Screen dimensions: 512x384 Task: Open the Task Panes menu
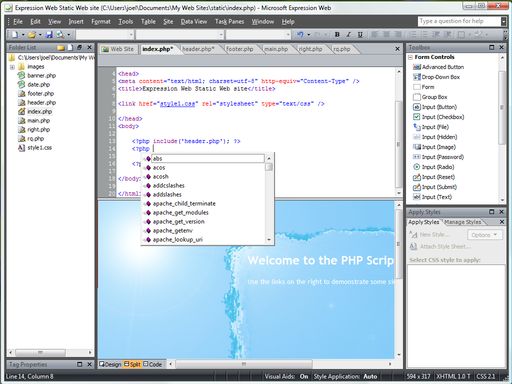coord(229,22)
